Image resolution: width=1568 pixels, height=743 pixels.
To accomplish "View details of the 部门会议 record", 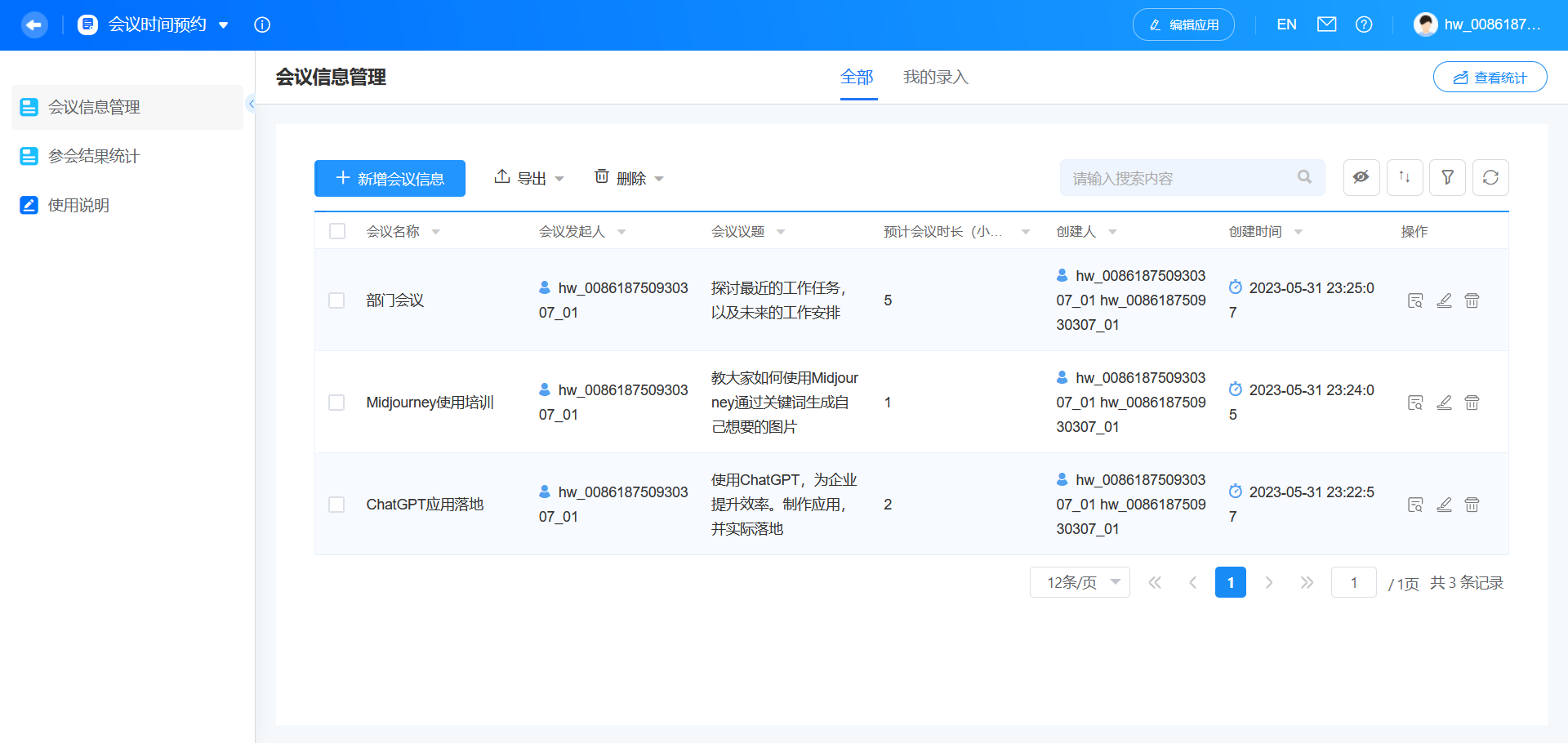I will point(1415,300).
